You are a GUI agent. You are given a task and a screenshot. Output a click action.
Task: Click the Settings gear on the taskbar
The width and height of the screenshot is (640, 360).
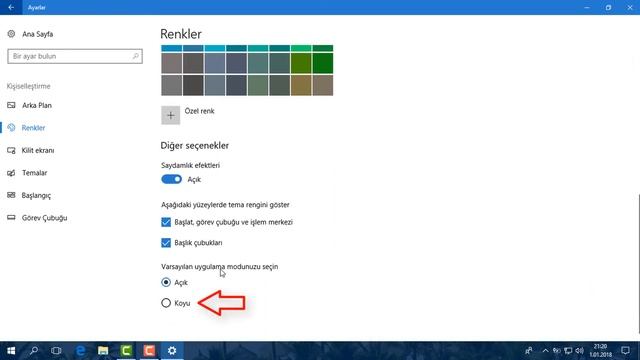(x=172, y=351)
